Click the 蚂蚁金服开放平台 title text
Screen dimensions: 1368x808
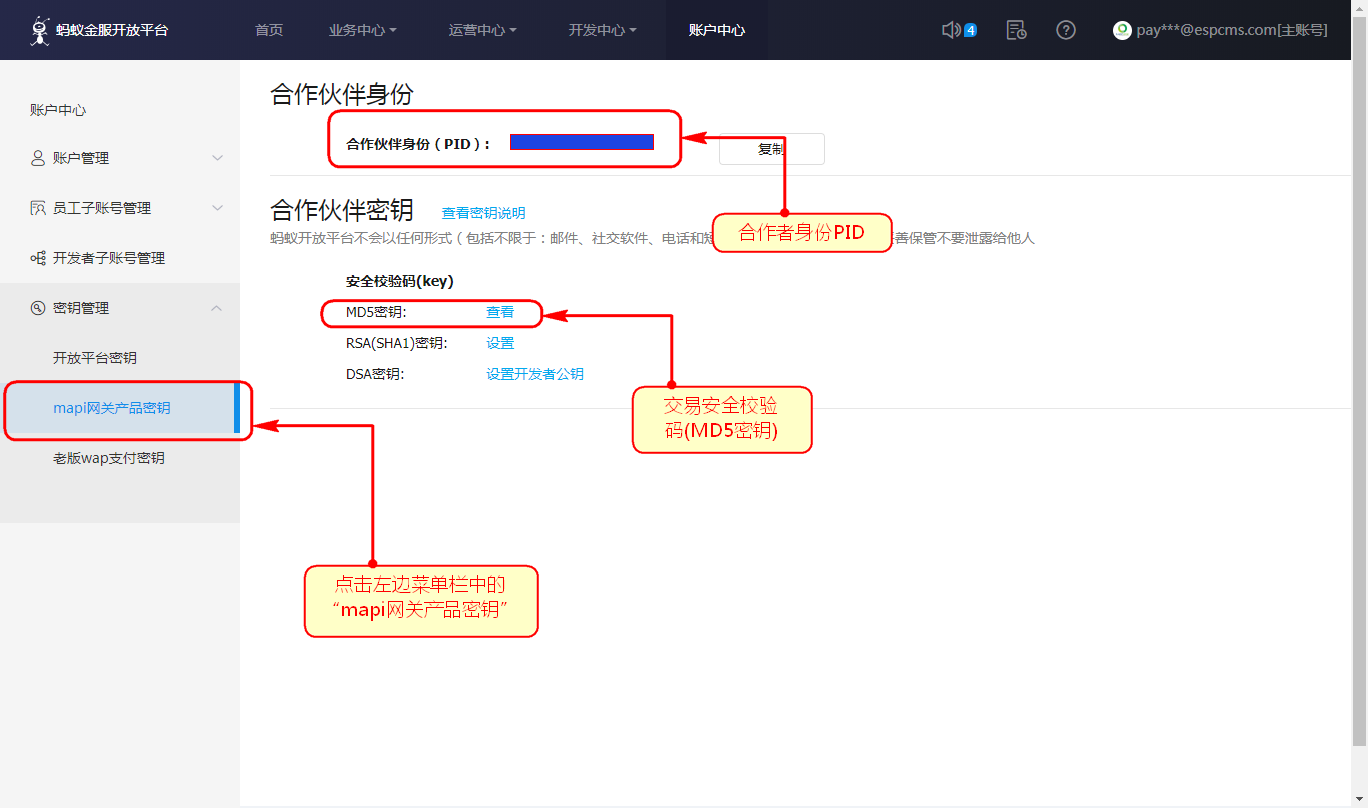pos(112,30)
